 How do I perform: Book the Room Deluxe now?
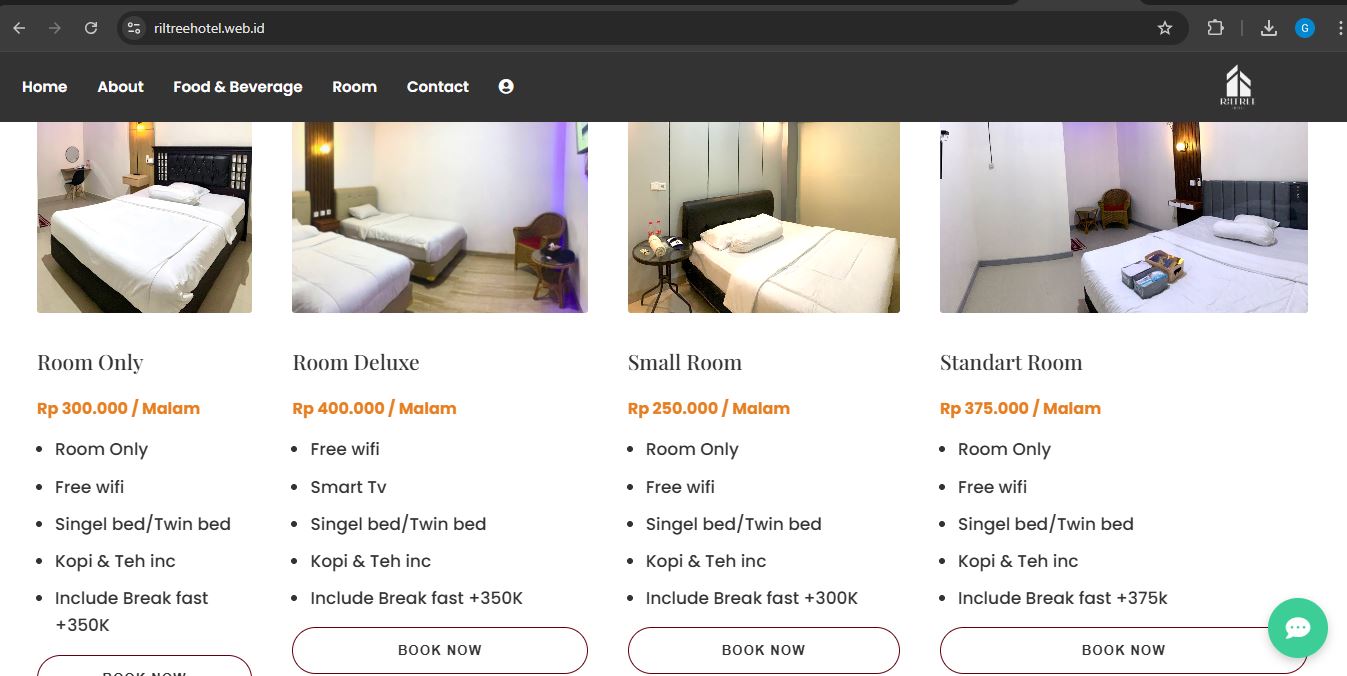pos(439,650)
